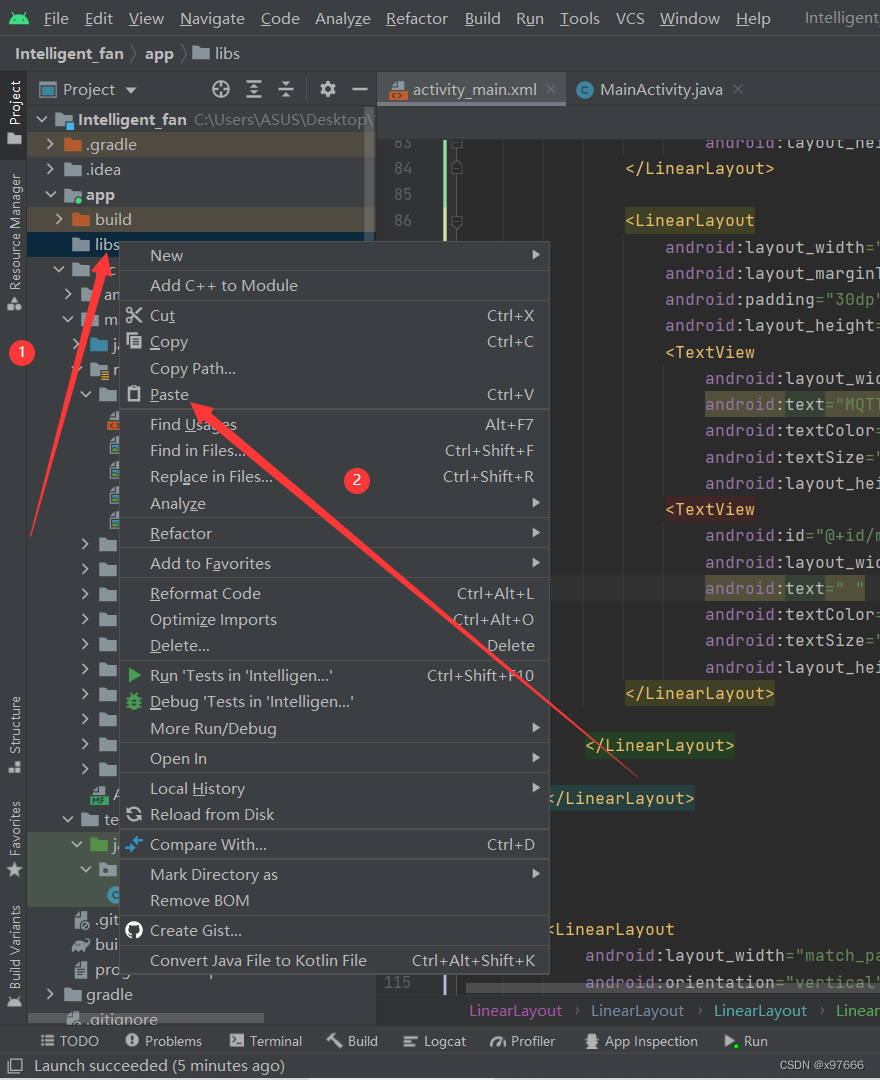Click the Collapse All icon in Project panel

point(286,90)
